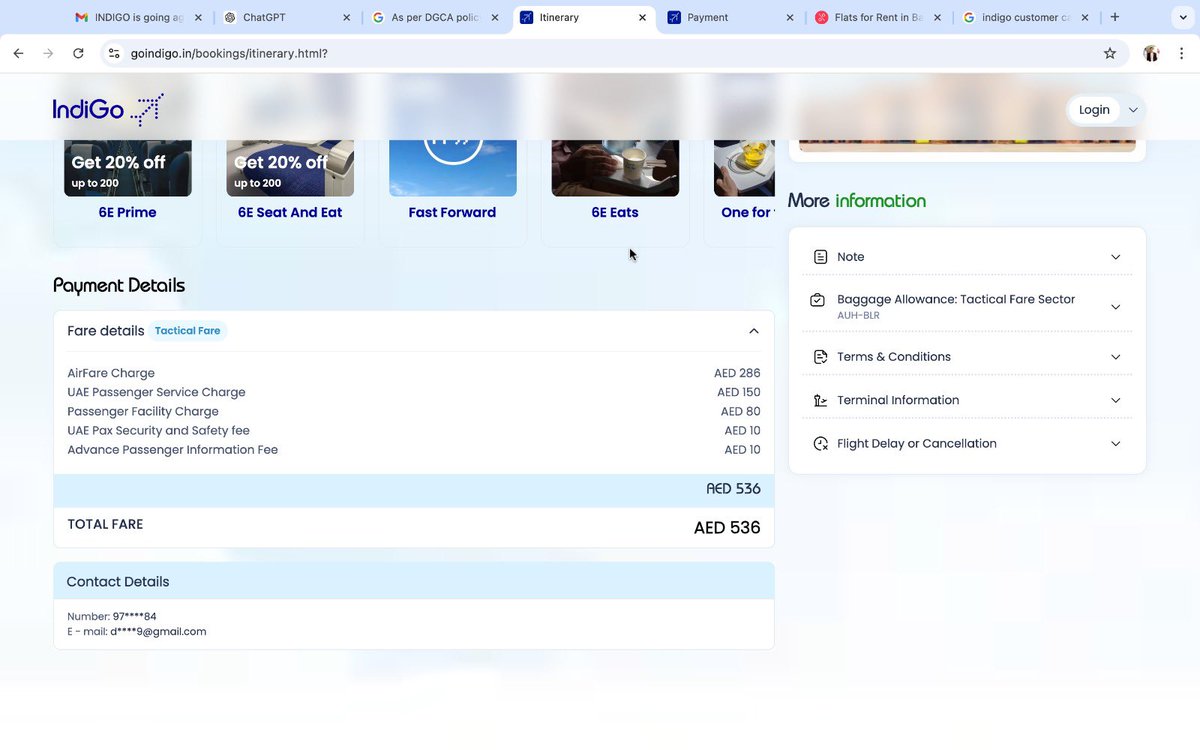
Task: Click the AirFare Charge row label
Action: point(111,373)
